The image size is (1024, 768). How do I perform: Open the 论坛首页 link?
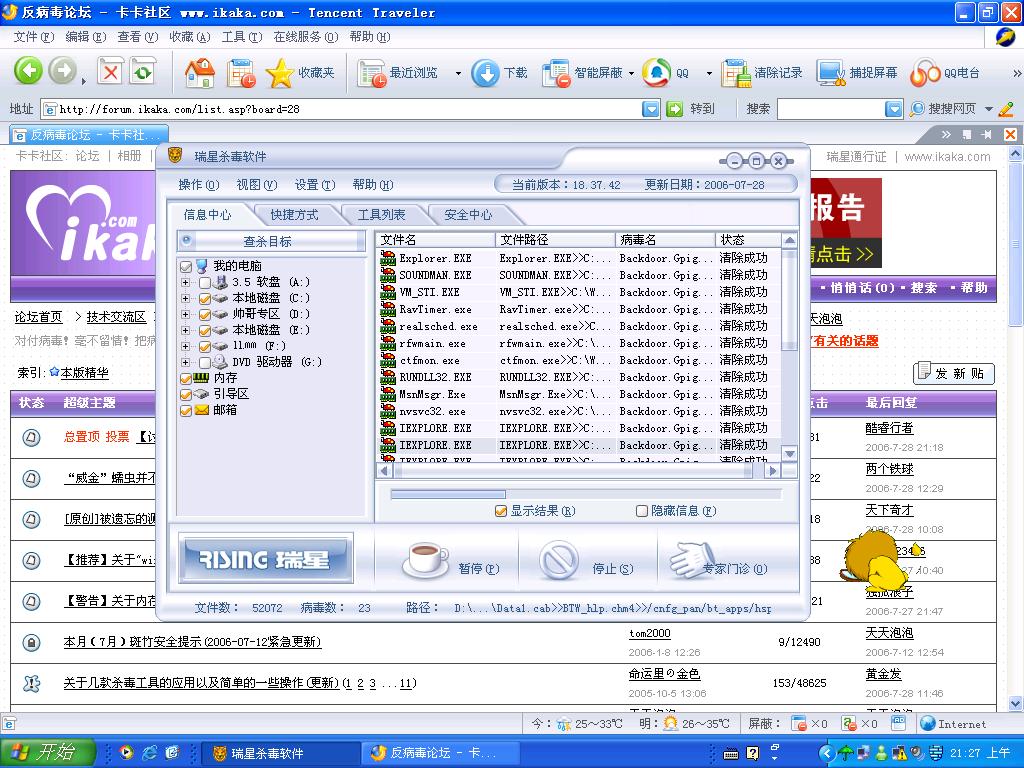coord(39,317)
